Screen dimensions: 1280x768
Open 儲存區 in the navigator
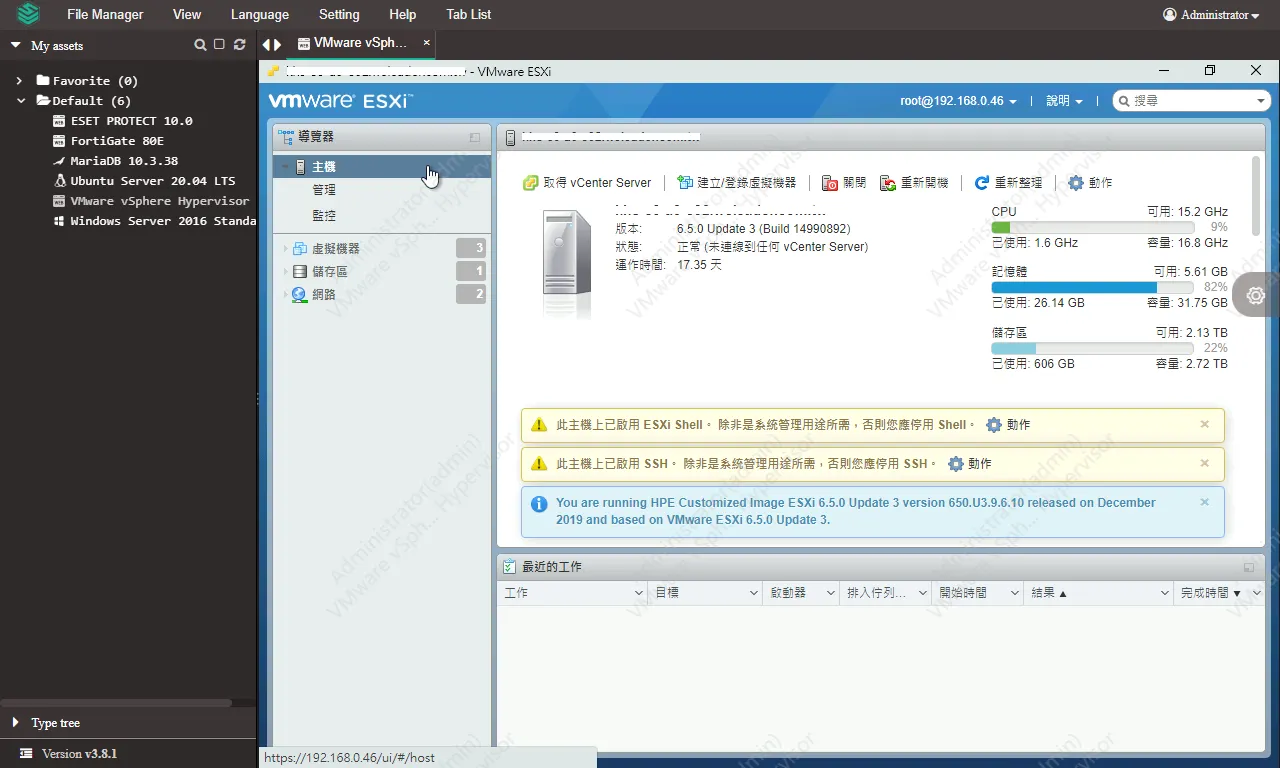(x=330, y=271)
